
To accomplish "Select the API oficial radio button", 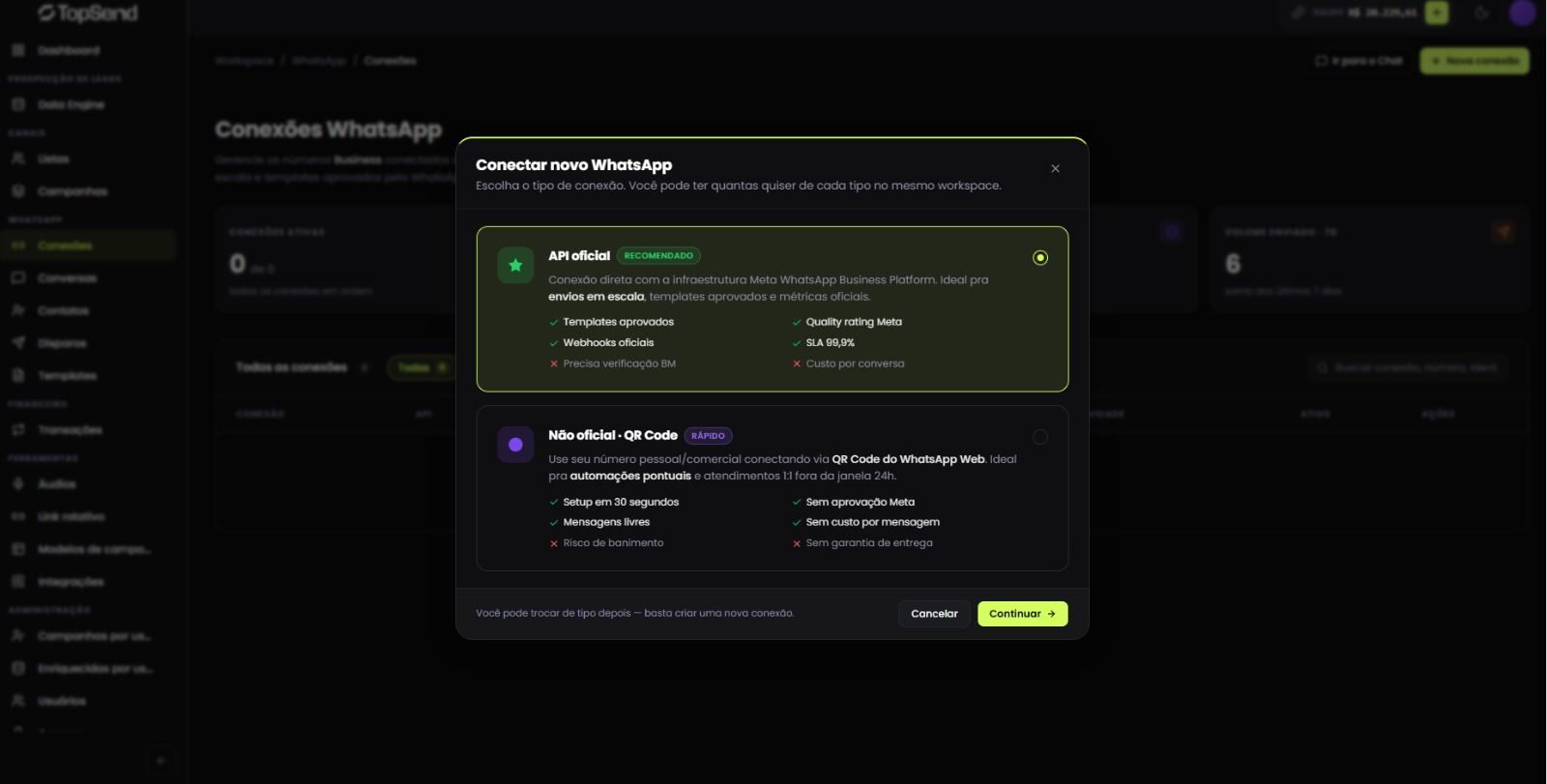I will coord(1040,257).
